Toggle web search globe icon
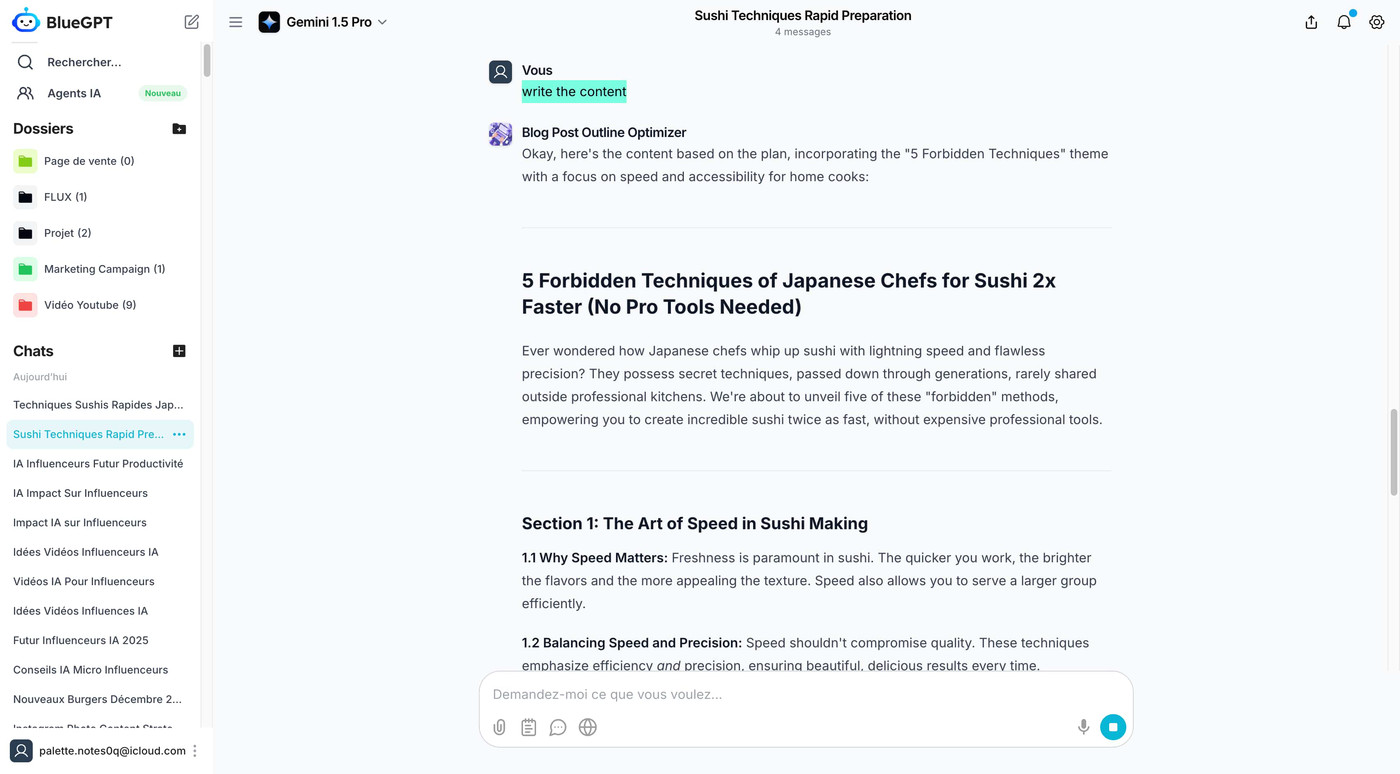1400x774 pixels. pos(588,727)
